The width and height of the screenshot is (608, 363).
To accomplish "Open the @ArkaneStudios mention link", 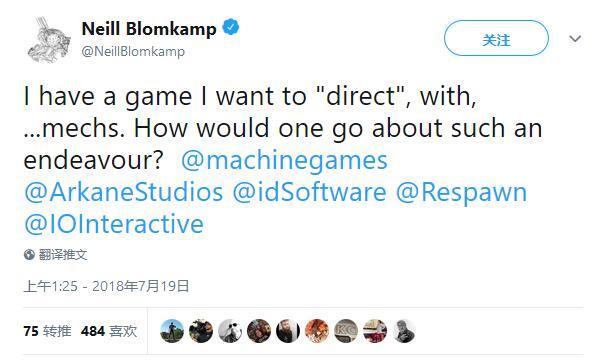I will 123,192.
